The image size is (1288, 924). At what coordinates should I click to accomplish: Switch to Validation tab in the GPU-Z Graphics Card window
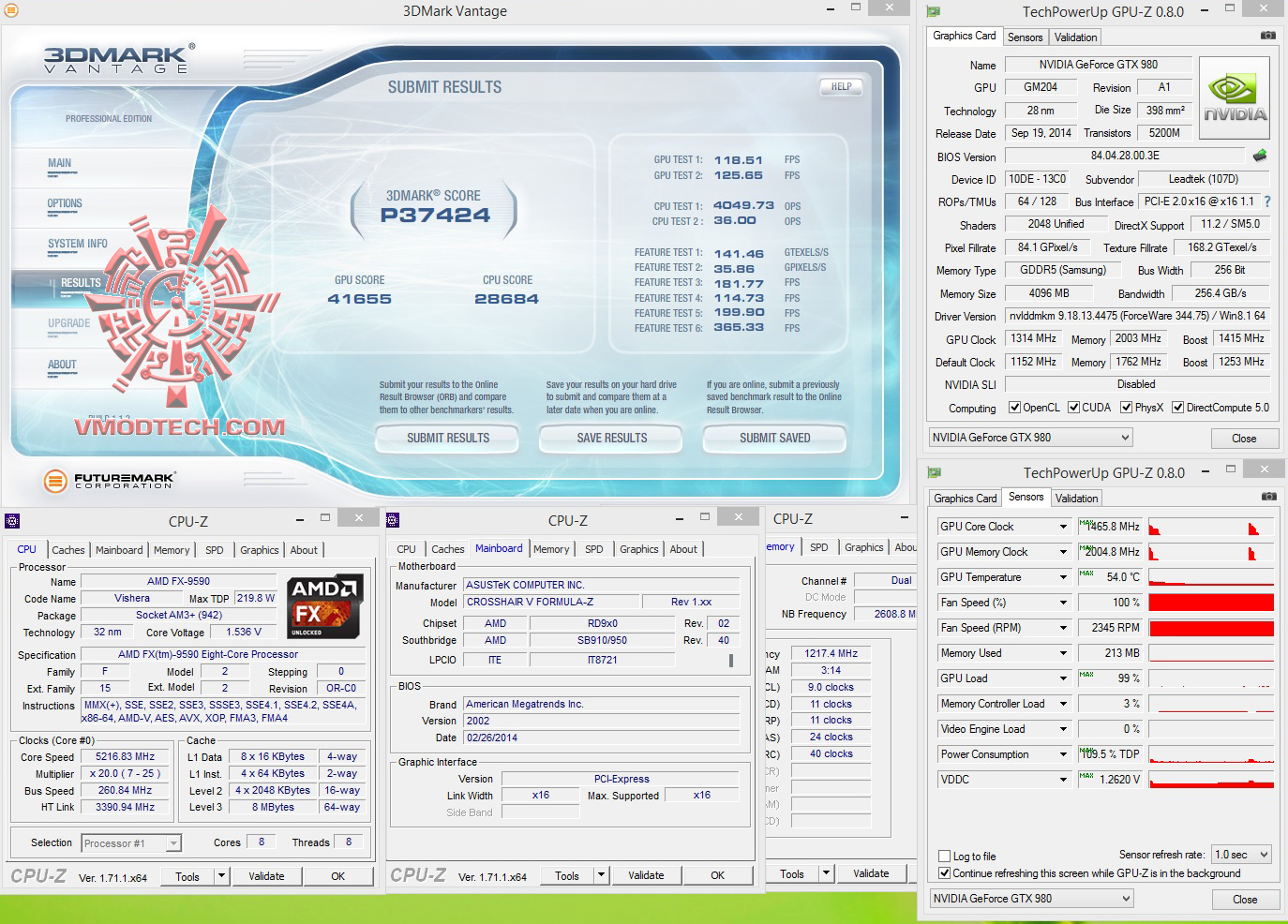point(1075,37)
